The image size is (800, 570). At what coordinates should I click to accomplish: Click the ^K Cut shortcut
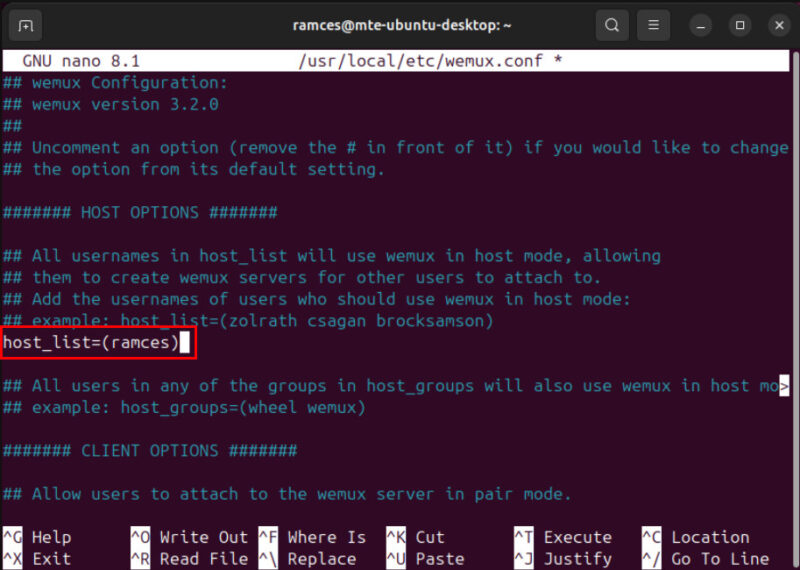pyautogui.click(x=415, y=537)
